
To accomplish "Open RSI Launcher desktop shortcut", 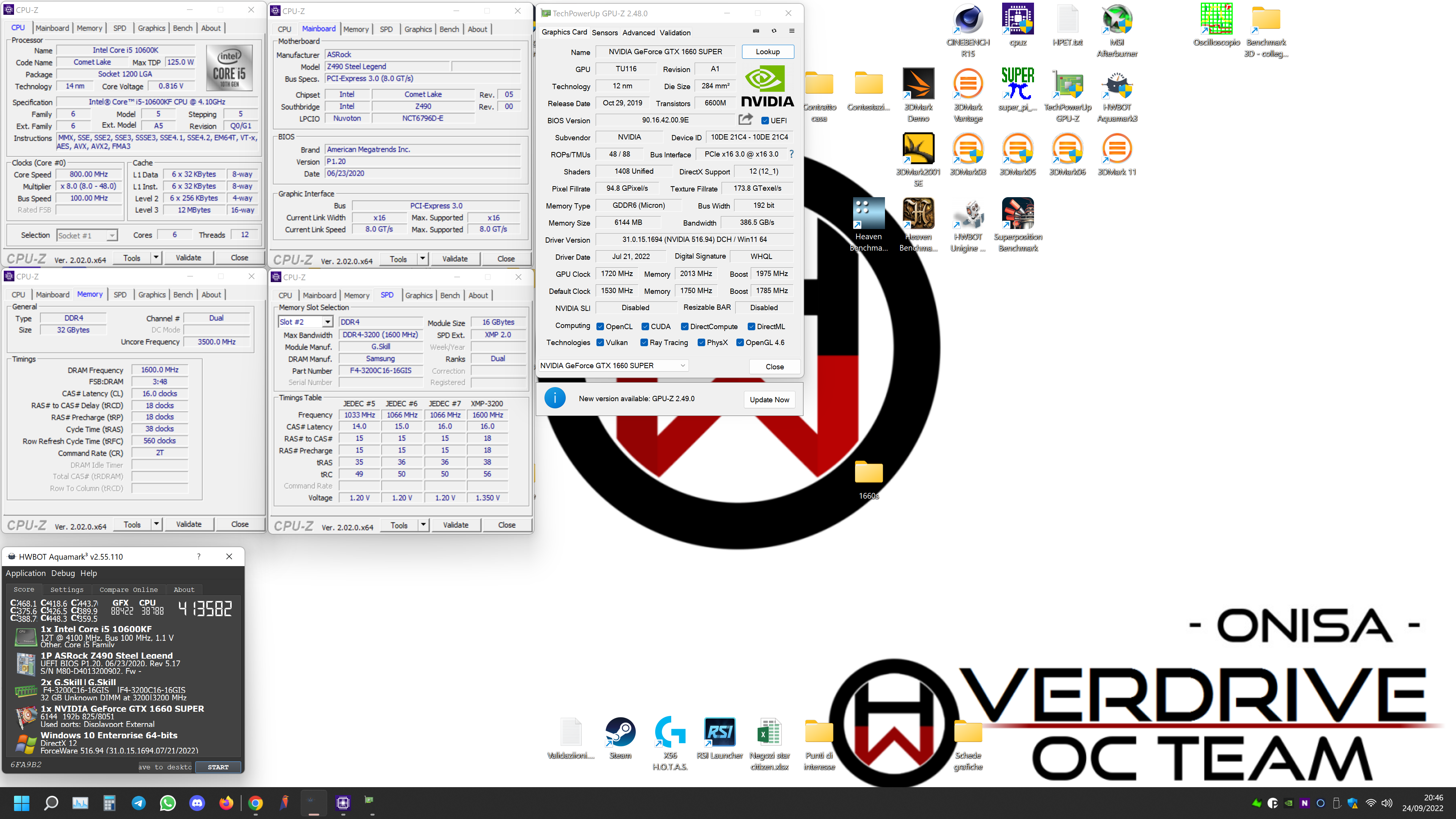I will [720, 738].
